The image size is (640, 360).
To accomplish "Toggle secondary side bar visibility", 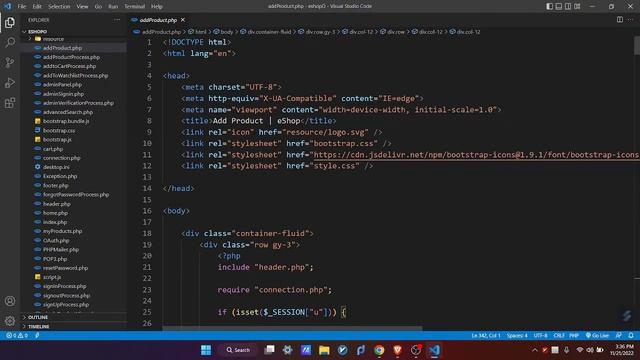I will (x=568, y=6).
